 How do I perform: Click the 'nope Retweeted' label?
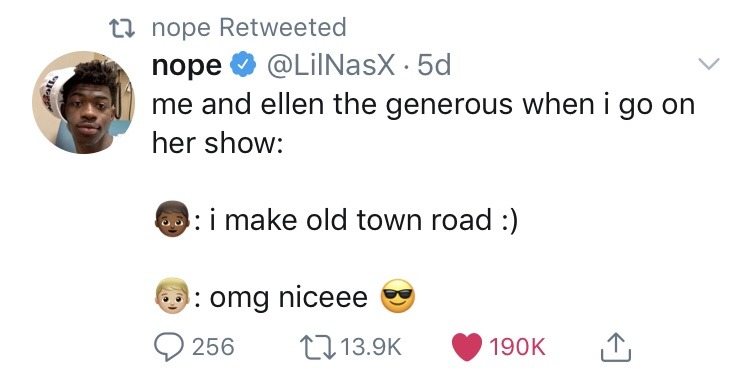click(249, 27)
